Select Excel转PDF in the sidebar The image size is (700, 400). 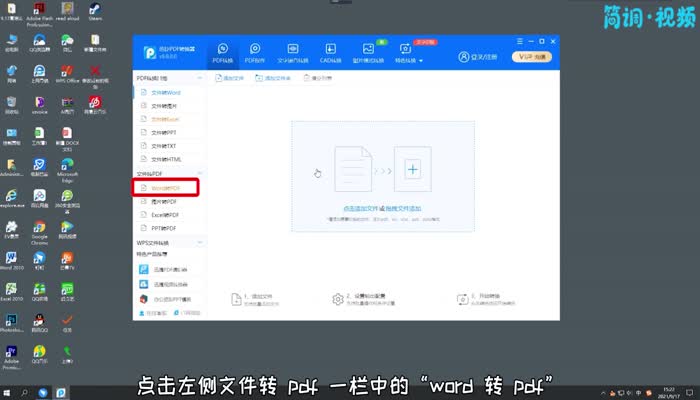(165, 214)
